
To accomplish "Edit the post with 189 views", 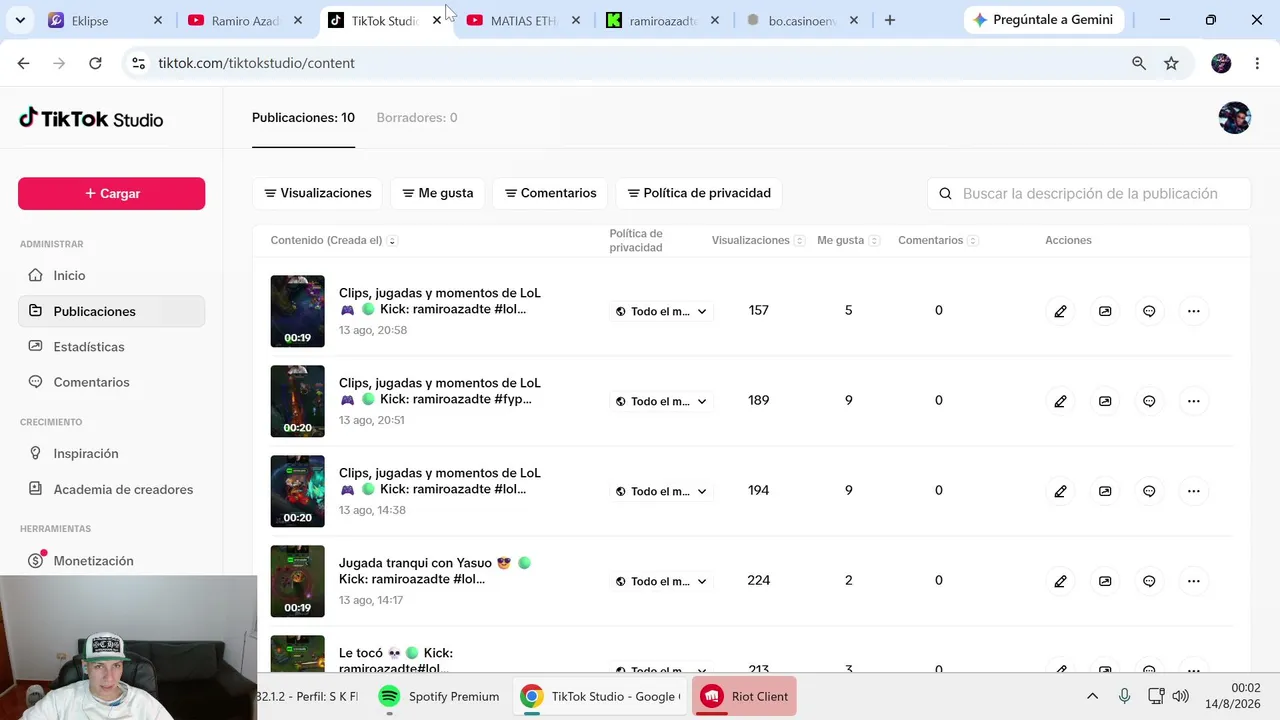I will click(1060, 401).
